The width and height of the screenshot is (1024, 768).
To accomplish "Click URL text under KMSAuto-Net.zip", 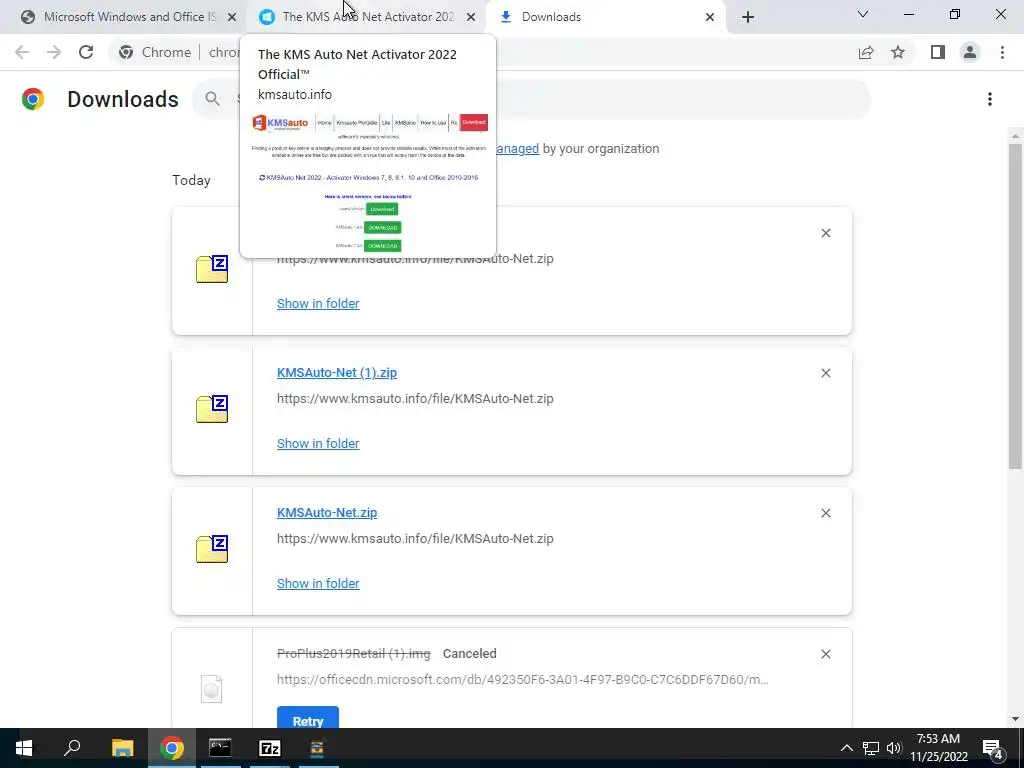I will [x=415, y=539].
